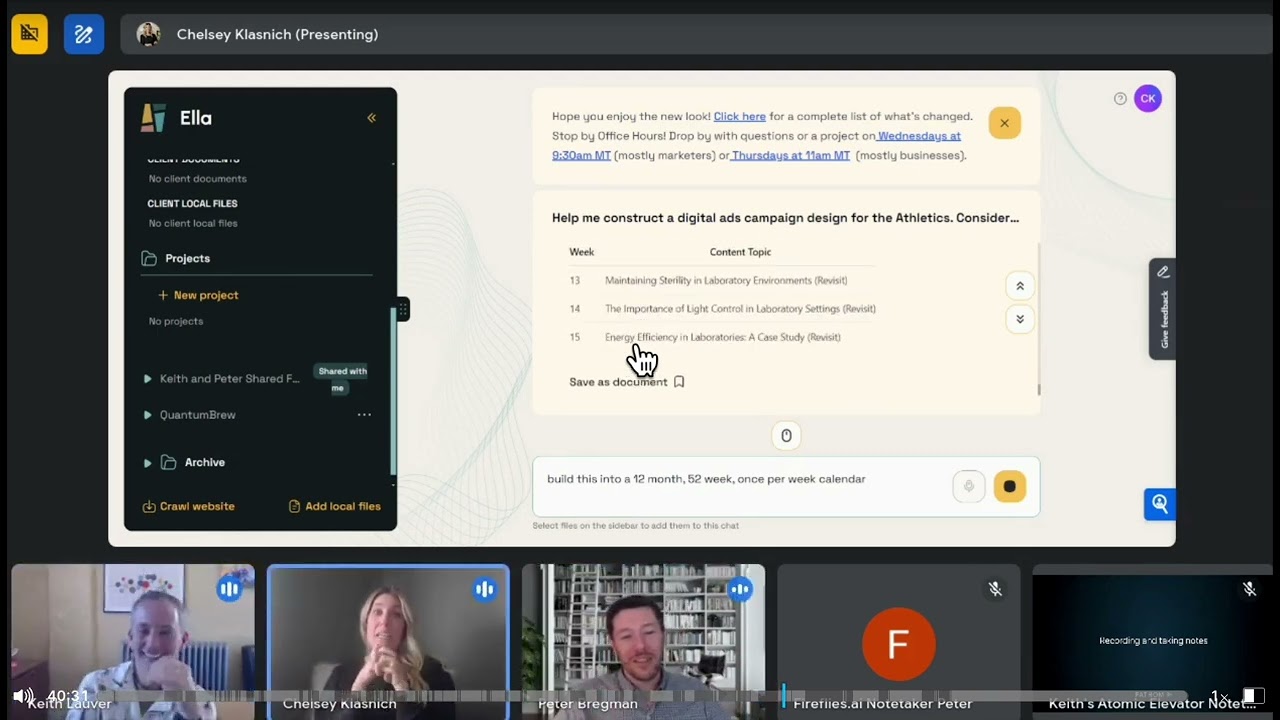Click 'No client local files' text
1280x720 pixels.
pos(193,223)
